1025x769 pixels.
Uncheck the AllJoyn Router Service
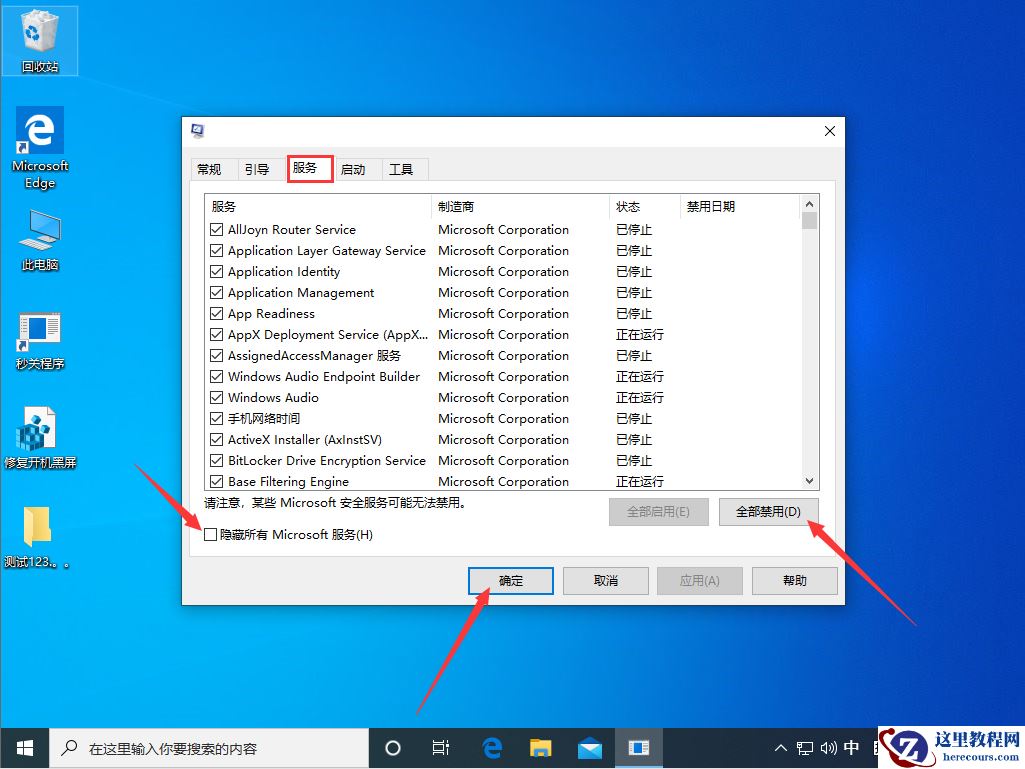pos(216,229)
